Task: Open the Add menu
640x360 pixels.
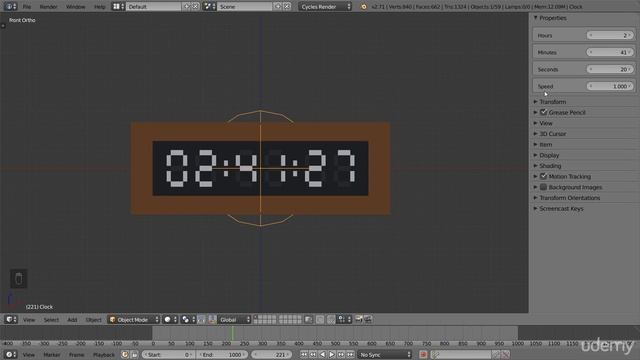Action: (x=72, y=320)
